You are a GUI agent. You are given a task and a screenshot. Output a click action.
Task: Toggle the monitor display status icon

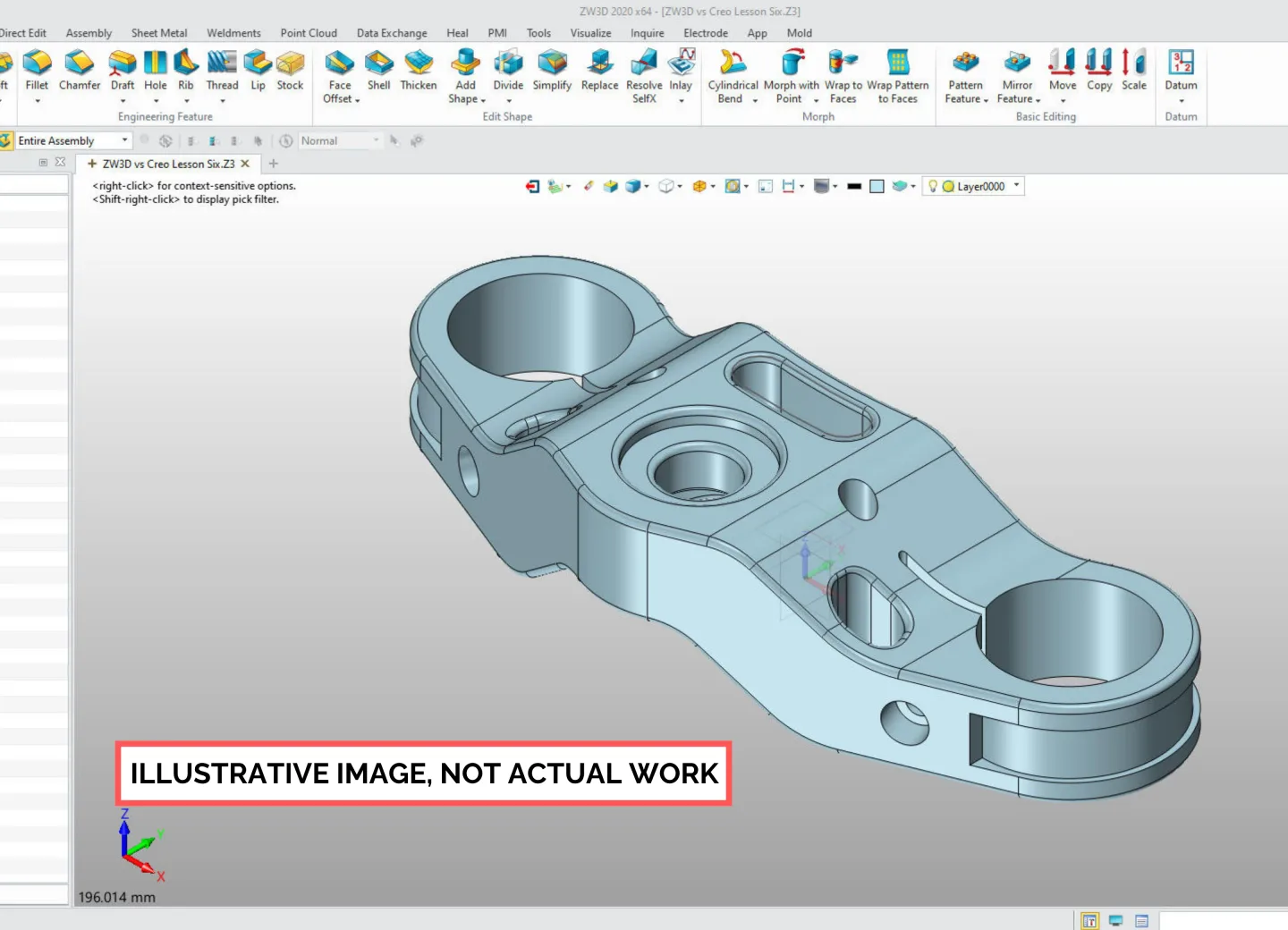point(1115,920)
